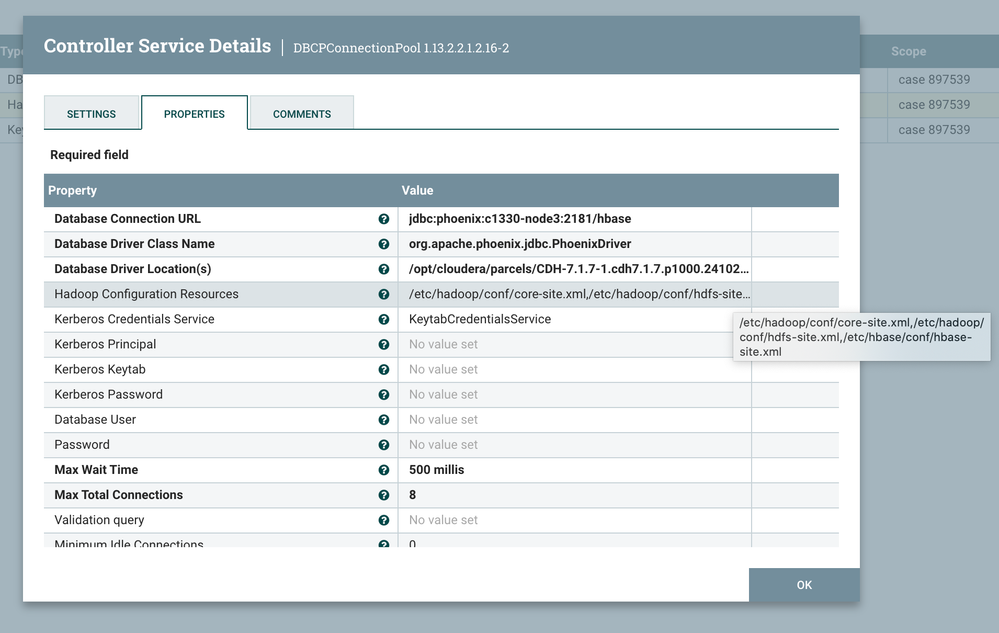
Task: Select the Properties tab
Action: point(194,114)
